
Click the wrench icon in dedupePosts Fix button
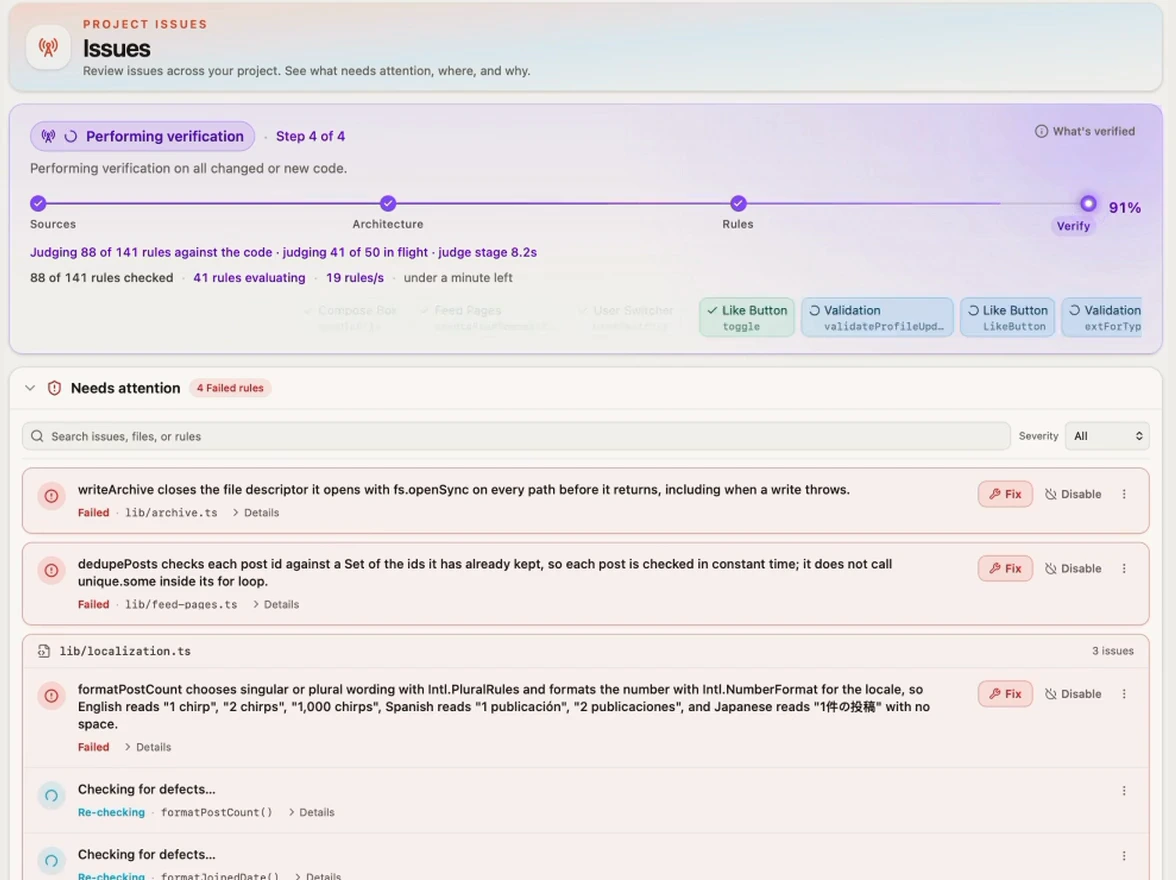pyautogui.click(x=995, y=569)
